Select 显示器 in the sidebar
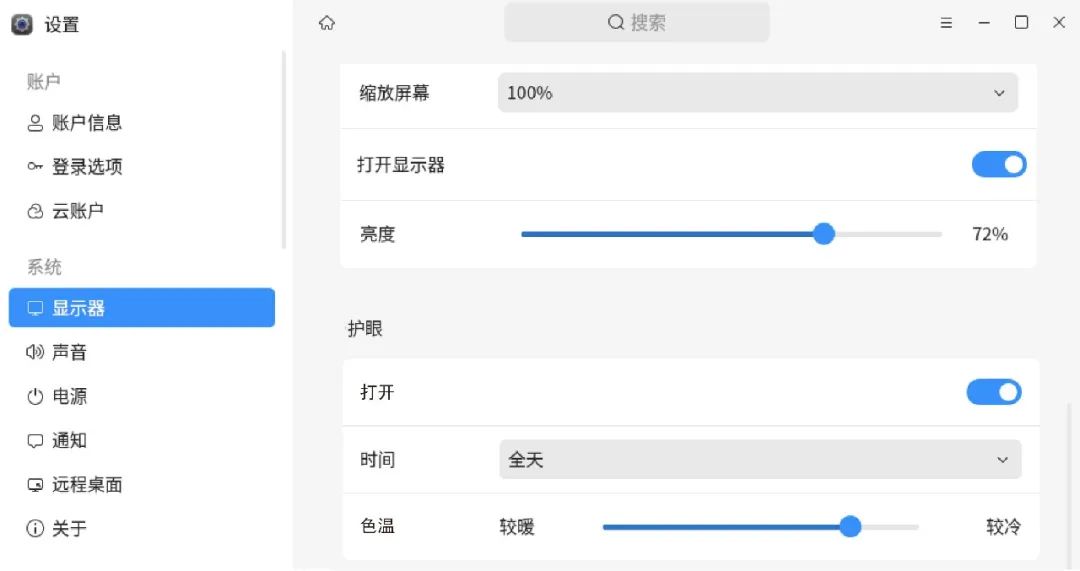This screenshot has height=571, width=1080. 141,308
